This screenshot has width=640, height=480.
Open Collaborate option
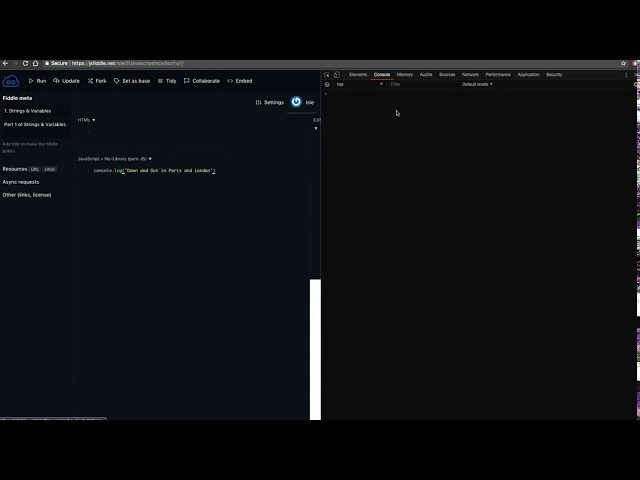tap(202, 81)
